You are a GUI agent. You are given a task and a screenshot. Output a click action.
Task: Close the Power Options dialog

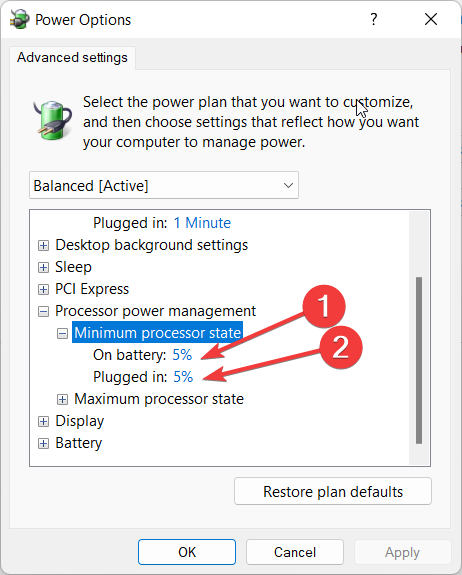tap(431, 19)
